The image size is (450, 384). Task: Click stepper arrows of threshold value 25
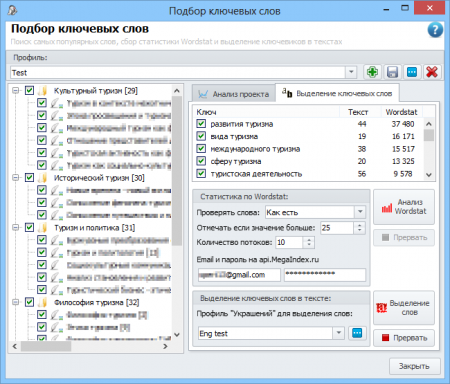359,228
